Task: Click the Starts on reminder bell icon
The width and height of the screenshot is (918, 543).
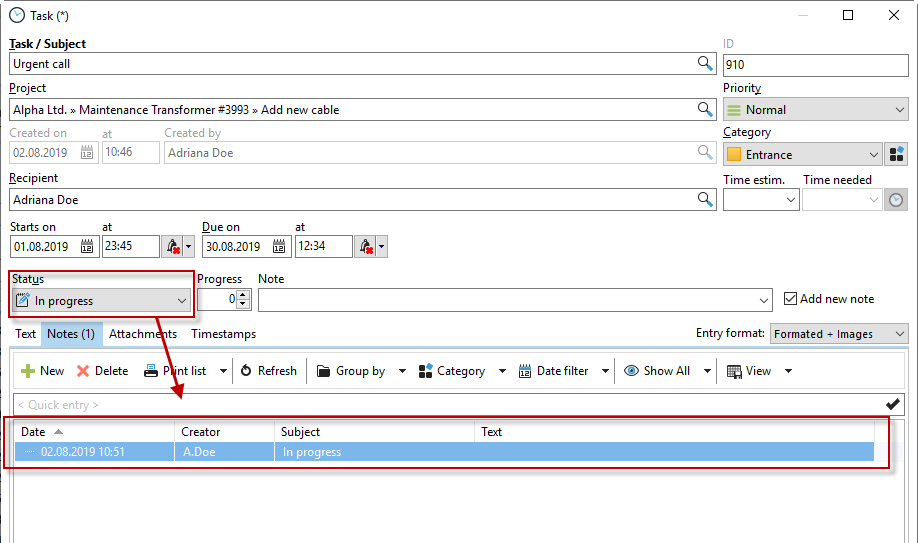Action: pyautogui.click(x=173, y=246)
